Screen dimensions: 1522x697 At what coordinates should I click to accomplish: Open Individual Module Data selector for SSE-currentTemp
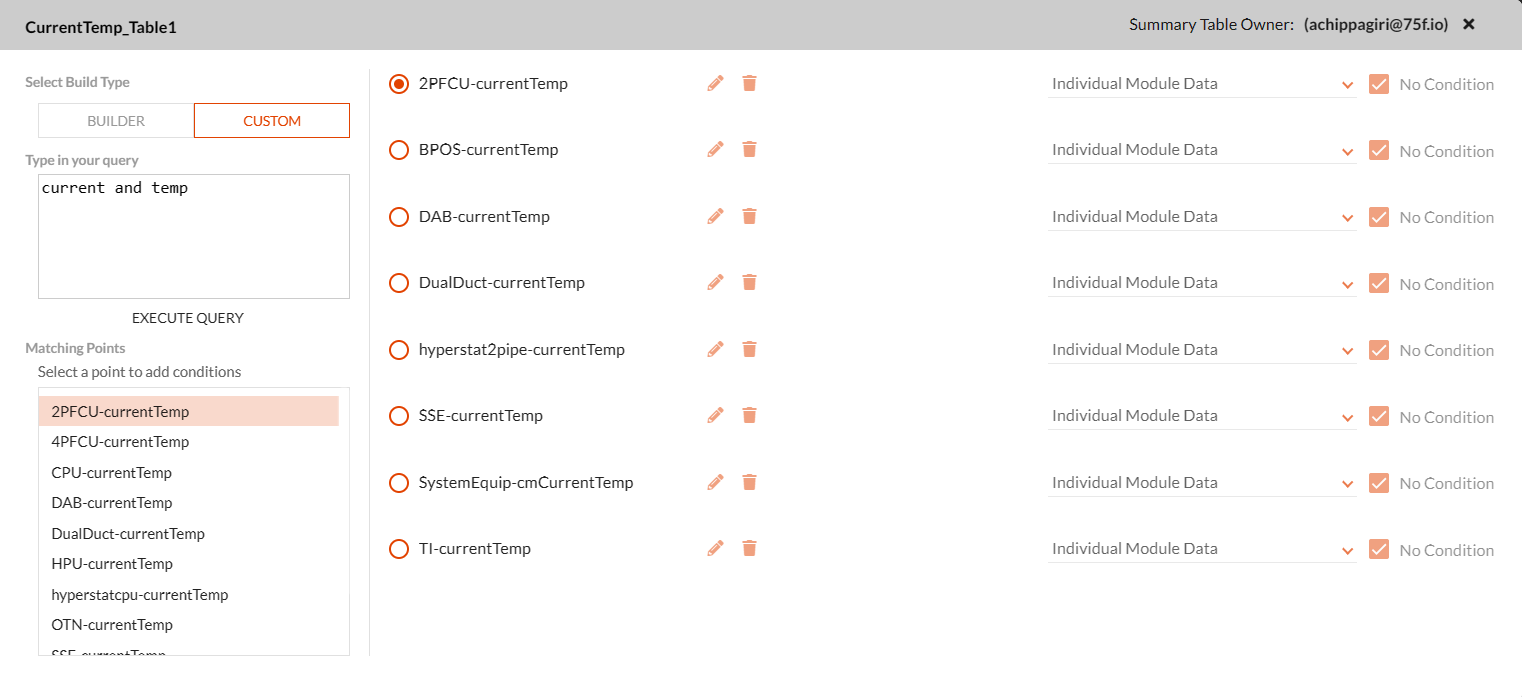[1347, 418]
